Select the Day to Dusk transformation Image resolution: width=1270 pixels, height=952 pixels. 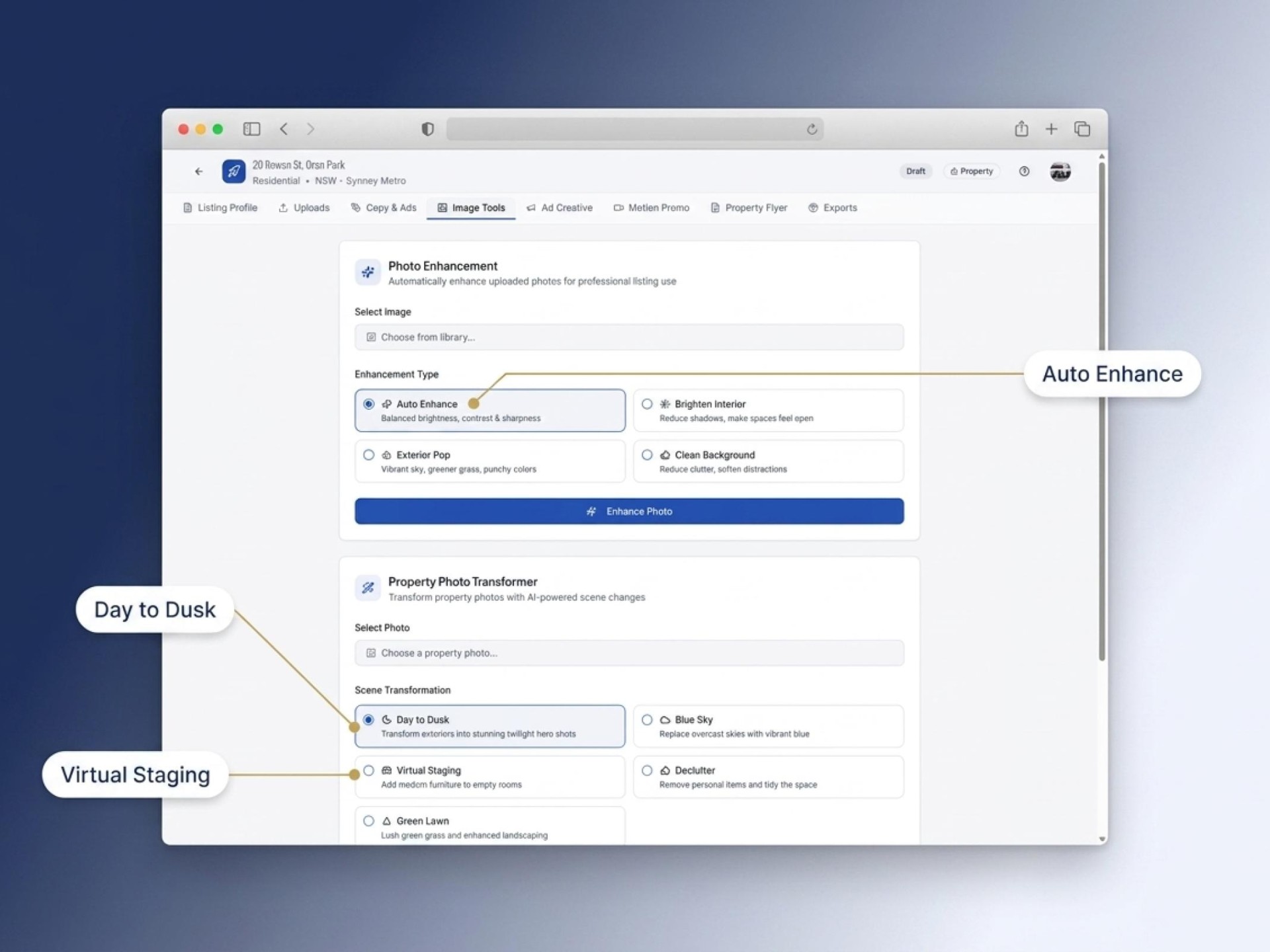(x=489, y=726)
